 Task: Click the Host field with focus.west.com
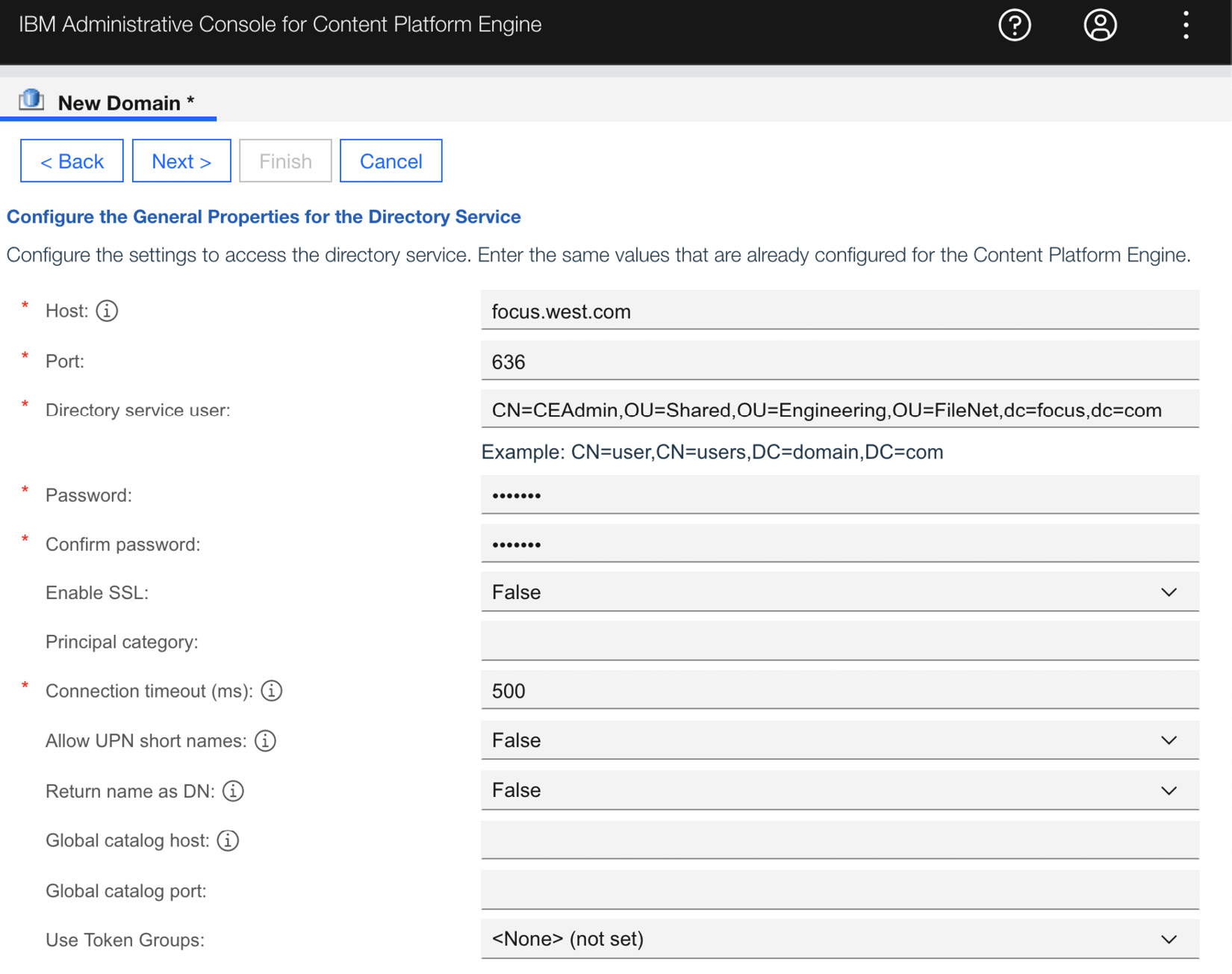(840, 311)
